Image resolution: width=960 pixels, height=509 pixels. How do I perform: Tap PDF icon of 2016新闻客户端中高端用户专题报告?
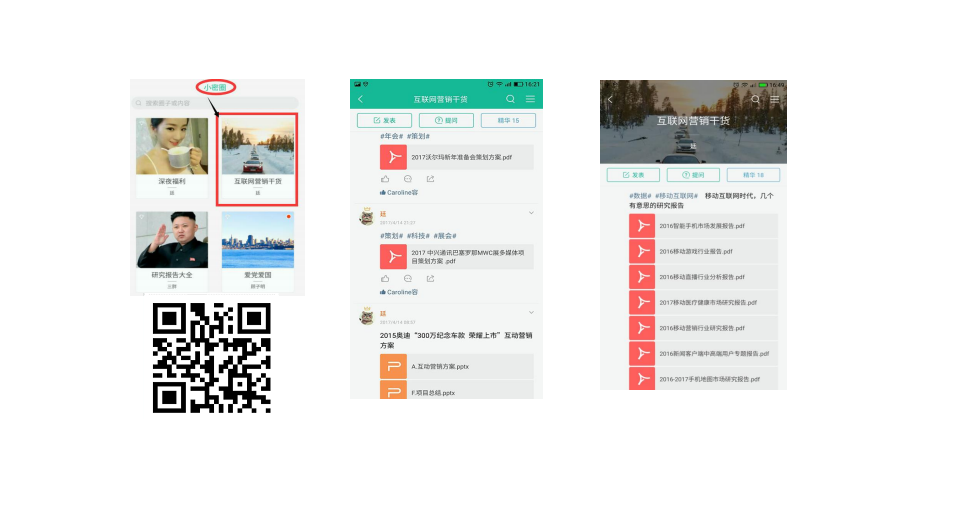(x=642, y=353)
